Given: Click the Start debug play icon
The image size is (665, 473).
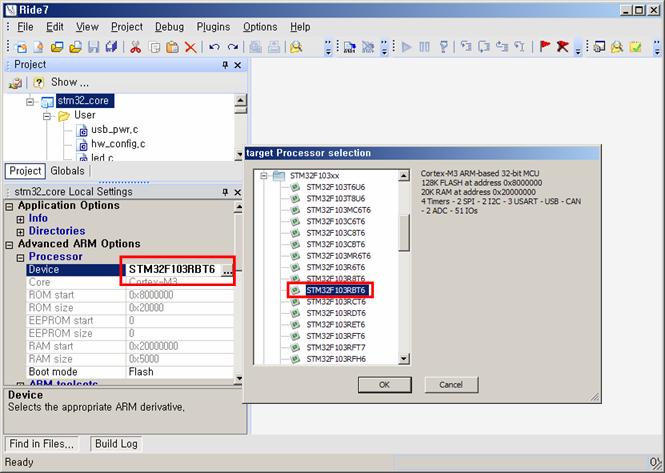Looking at the screenshot, I should click(407, 47).
